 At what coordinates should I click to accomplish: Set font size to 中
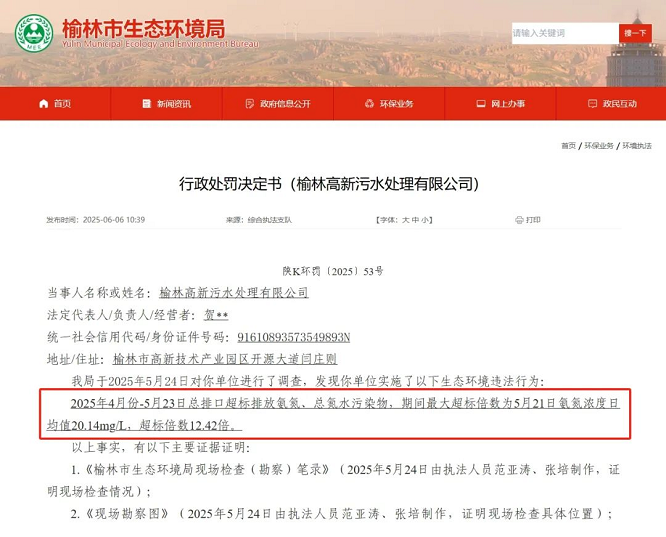tap(415, 220)
